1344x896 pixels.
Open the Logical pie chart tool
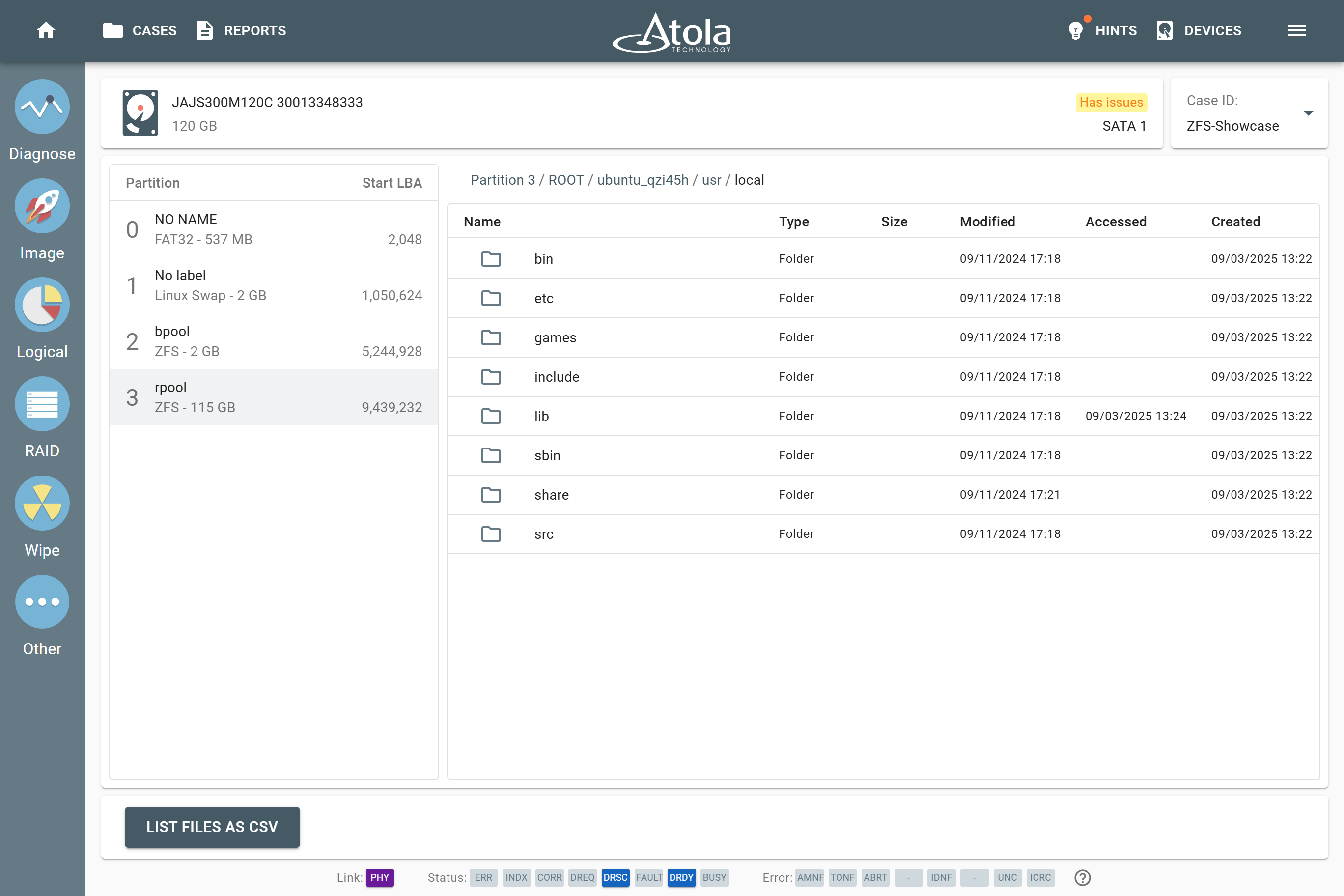point(42,305)
